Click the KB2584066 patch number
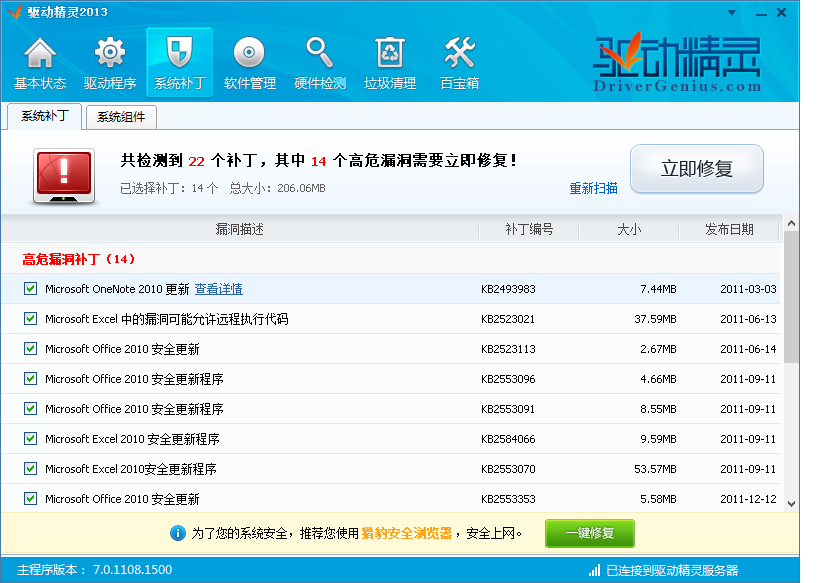 point(508,439)
